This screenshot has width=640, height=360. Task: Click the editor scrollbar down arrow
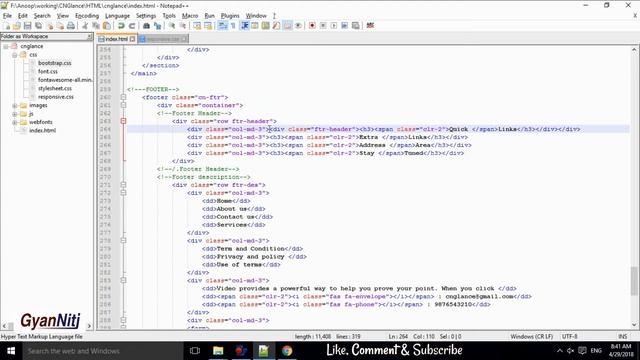click(634, 325)
